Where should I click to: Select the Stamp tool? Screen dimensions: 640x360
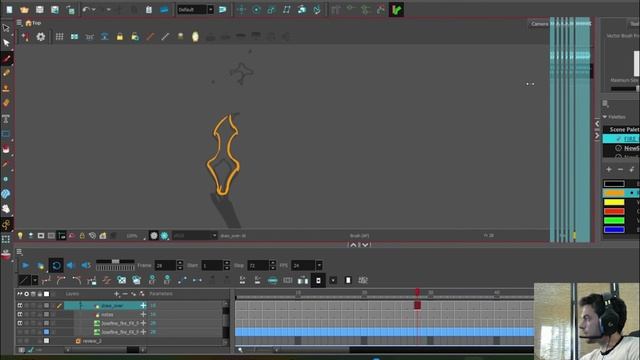coord(6,88)
